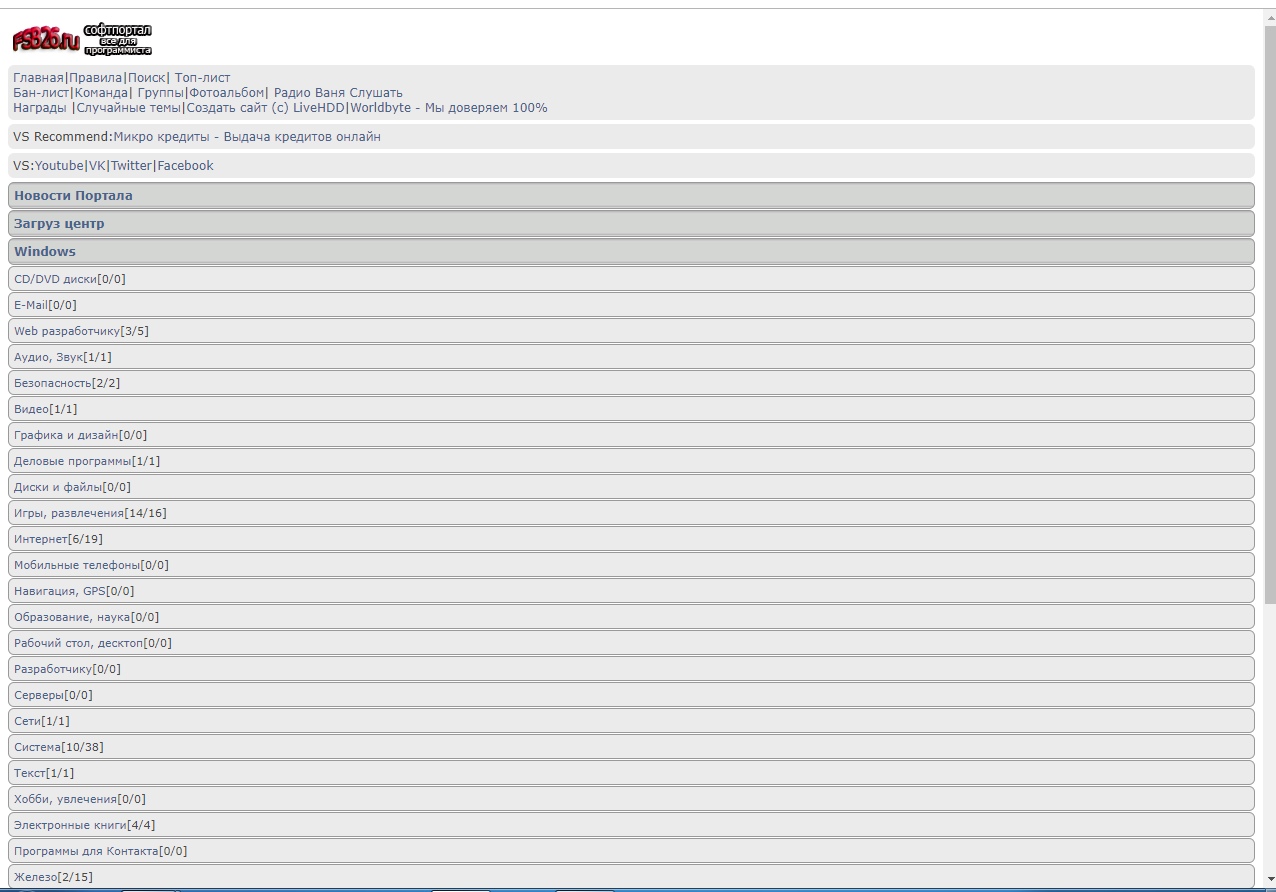
Task: Open the Фотоальбом link
Action: click(x=226, y=93)
